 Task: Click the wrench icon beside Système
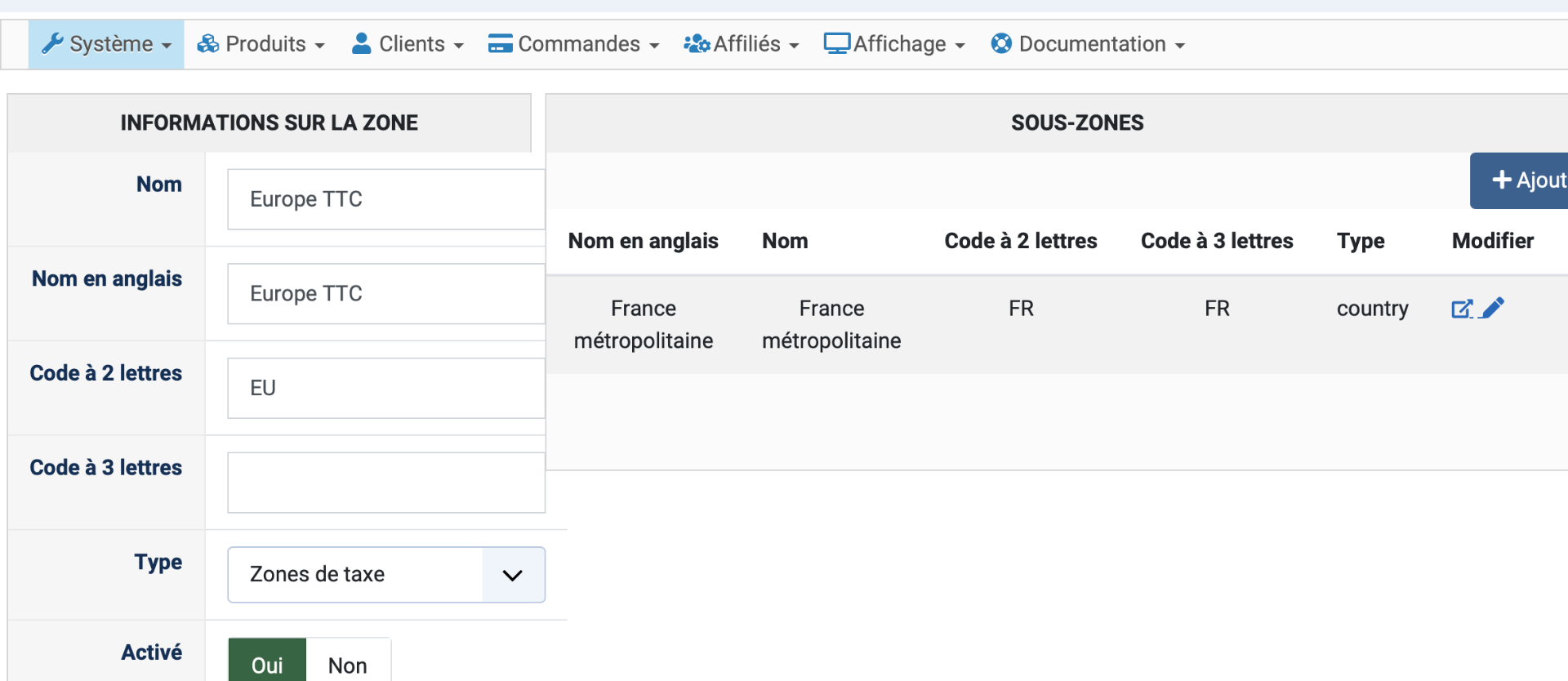pos(52,43)
